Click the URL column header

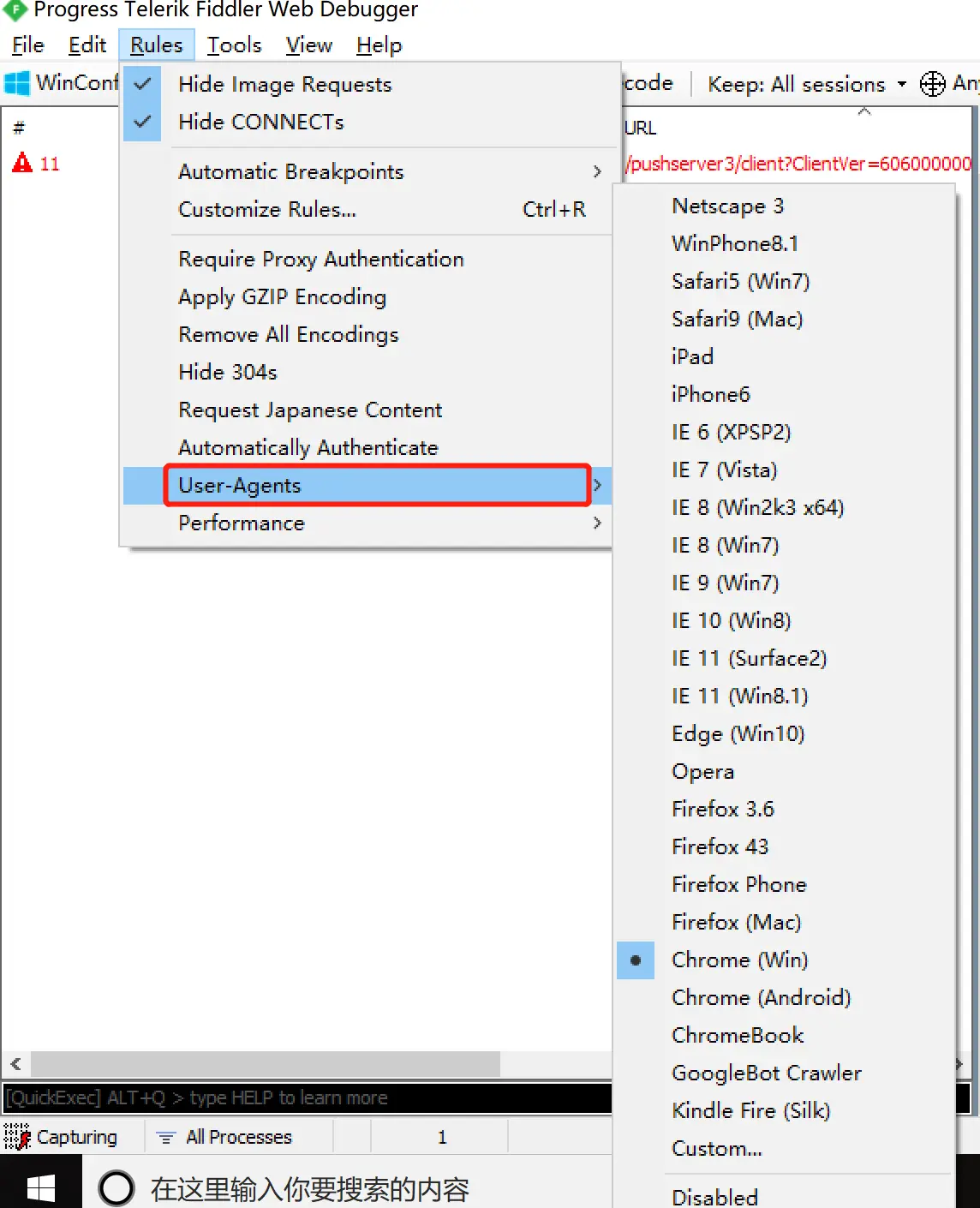click(x=640, y=128)
